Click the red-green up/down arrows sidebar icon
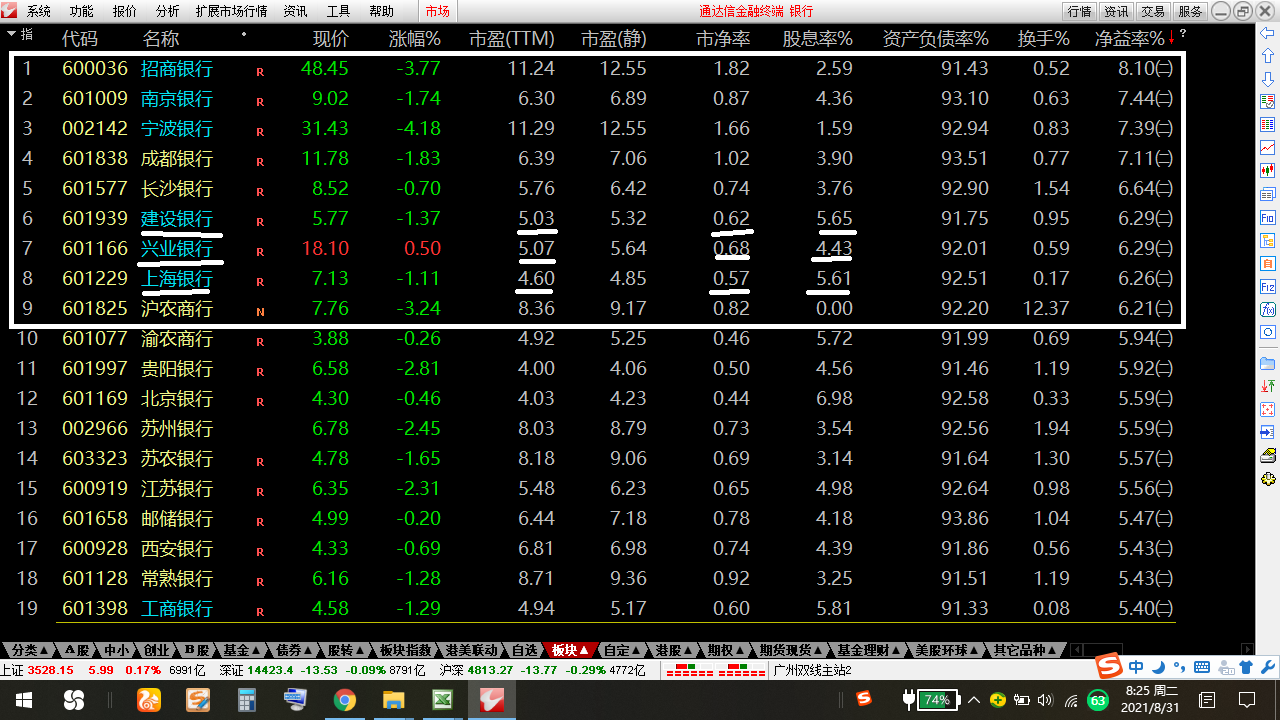The width and height of the screenshot is (1280, 720). [x=1268, y=386]
